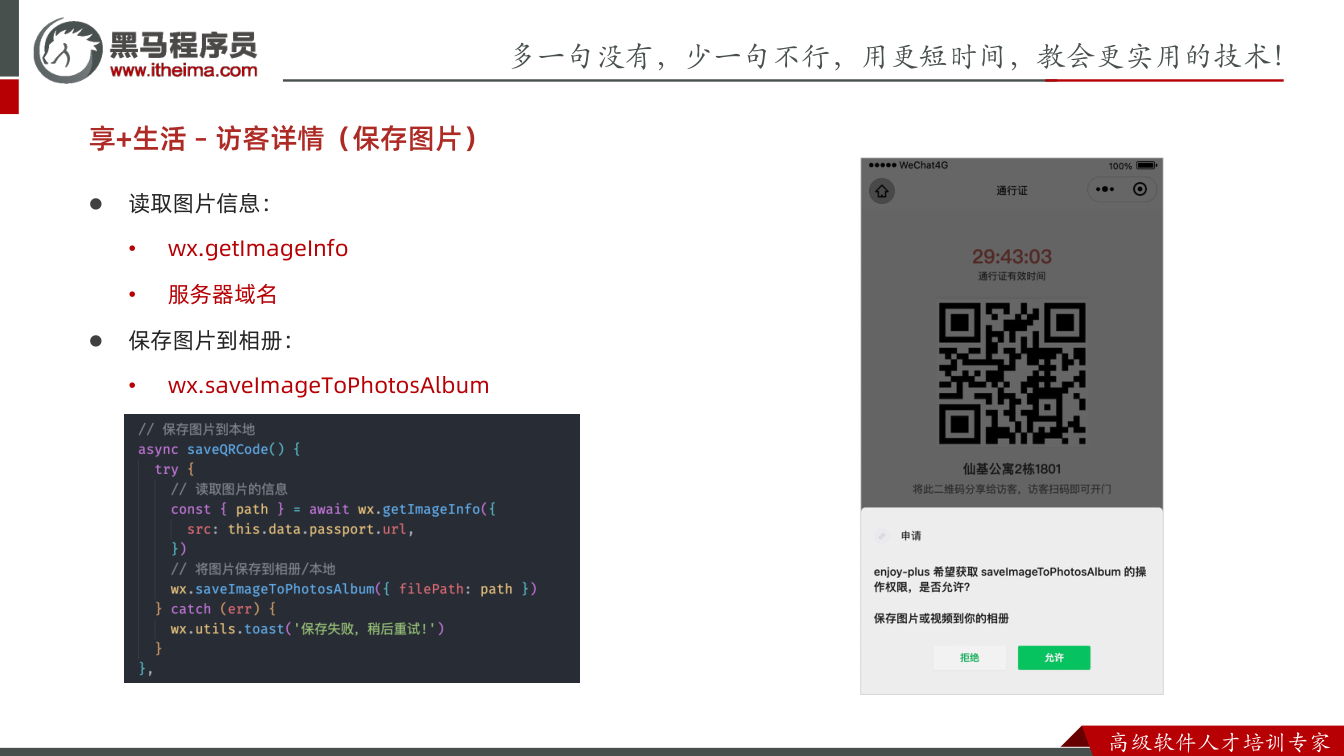This screenshot has width=1344, height=756.
Task: Click the src: this.data.passport.url code line
Action: 300,529
